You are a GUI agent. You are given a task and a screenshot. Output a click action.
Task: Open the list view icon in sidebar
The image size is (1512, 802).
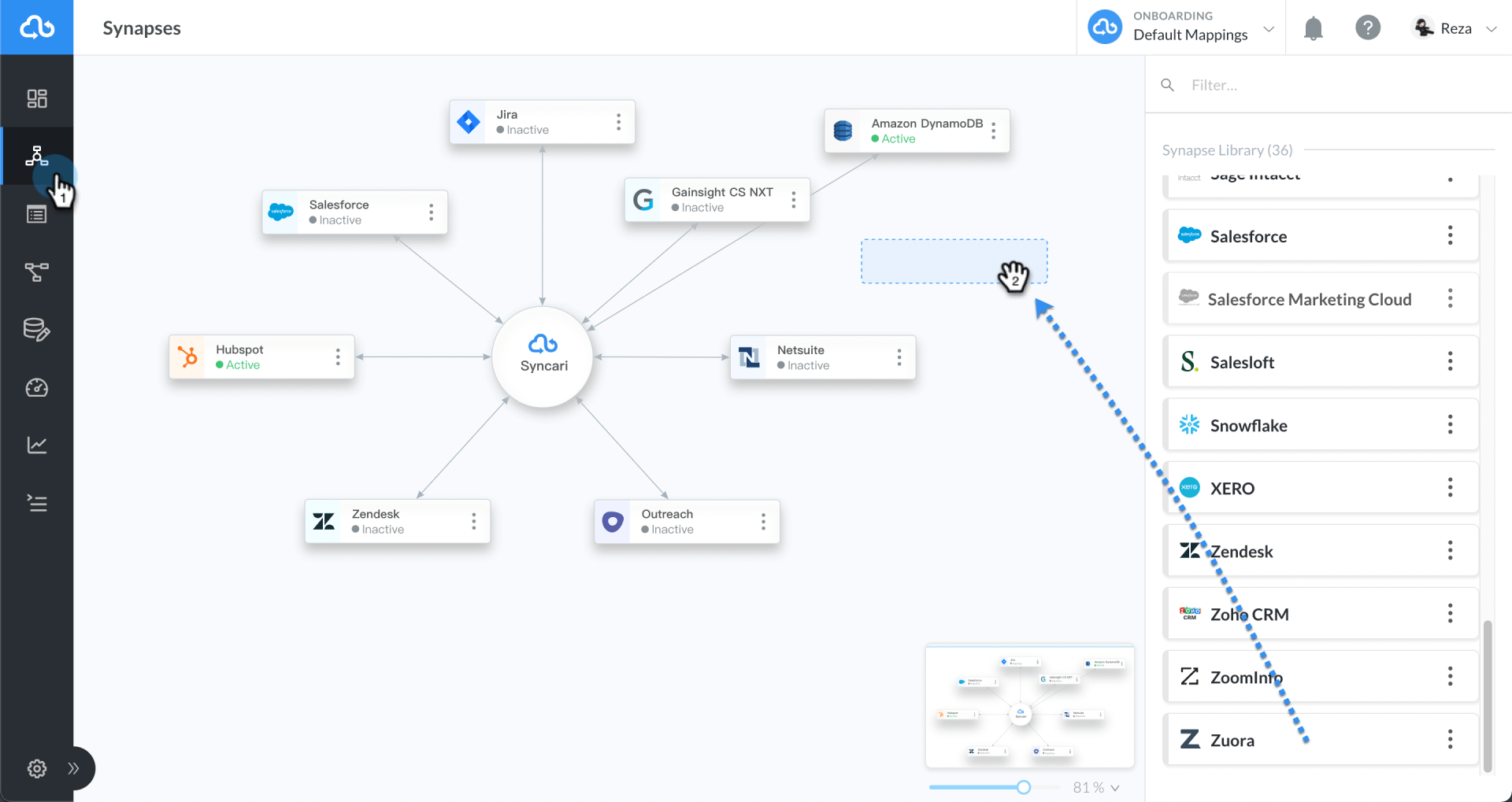[x=37, y=214]
